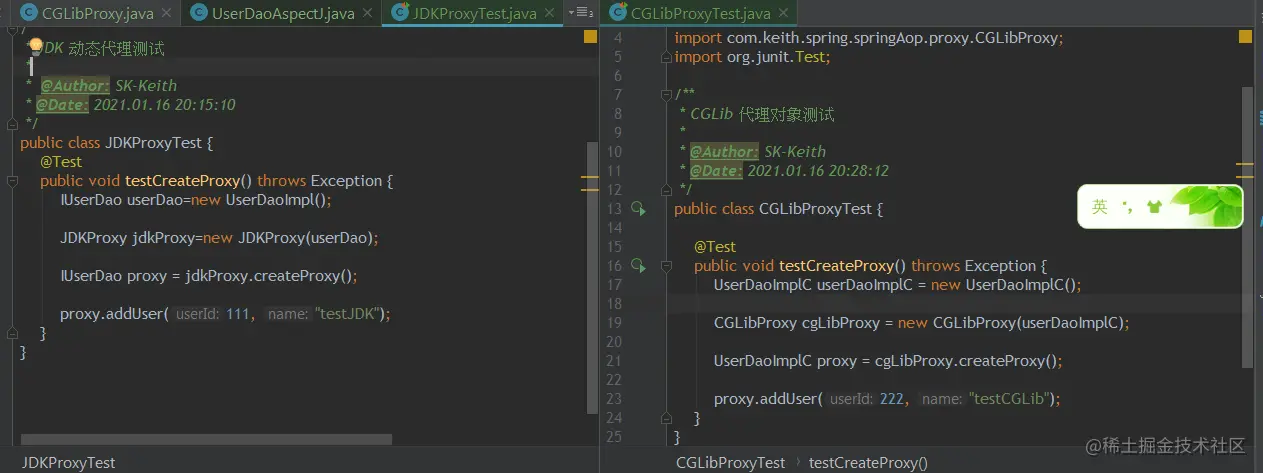Click the yellow inspection indicator in right editor
Viewport: 1263px width, 473px height.
(1245, 37)
